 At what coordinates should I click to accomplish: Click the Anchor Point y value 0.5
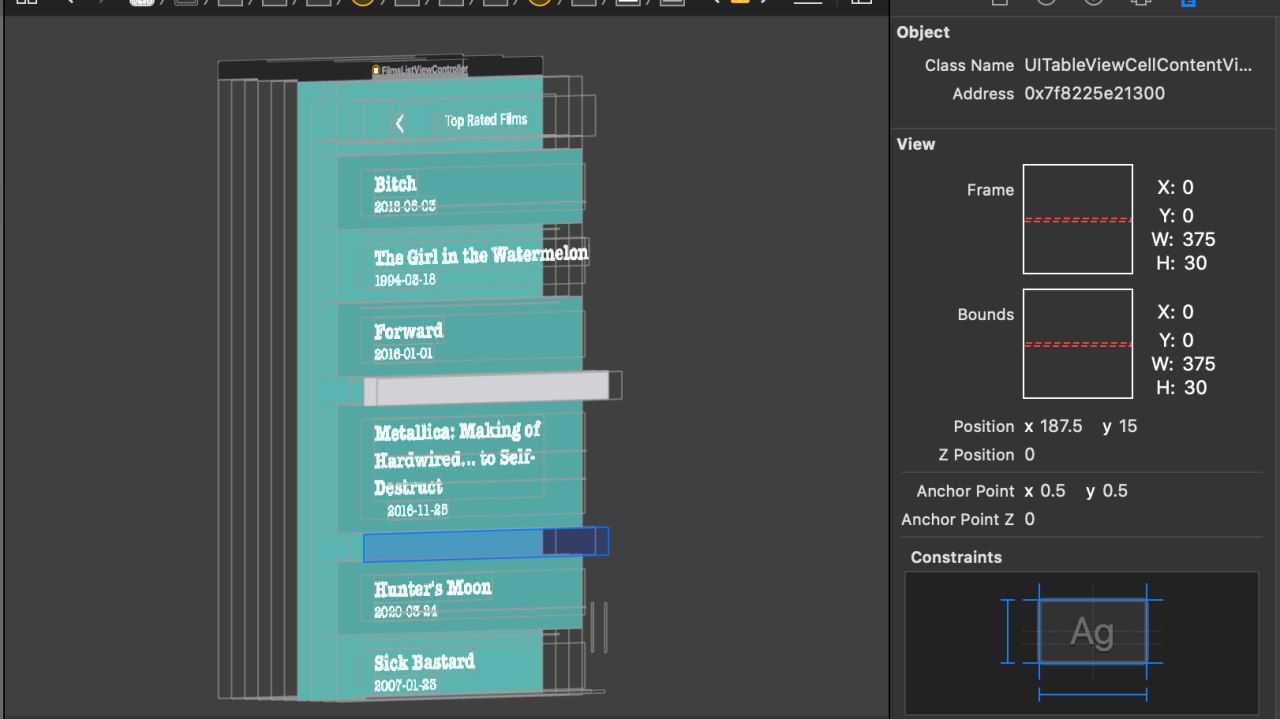(x=1114, y=491)
